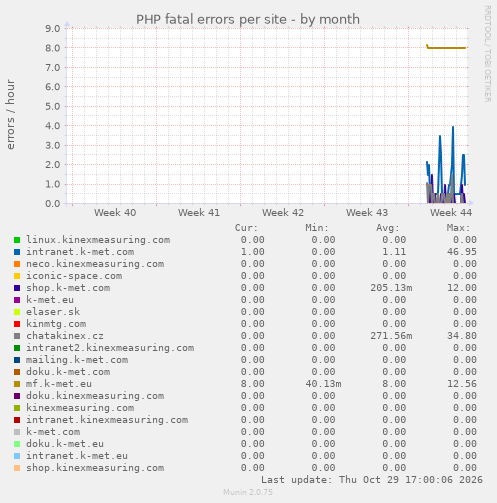The image size is (497, 503).
Task: Click the errors / hour axis label
Action: pos(11,114)
